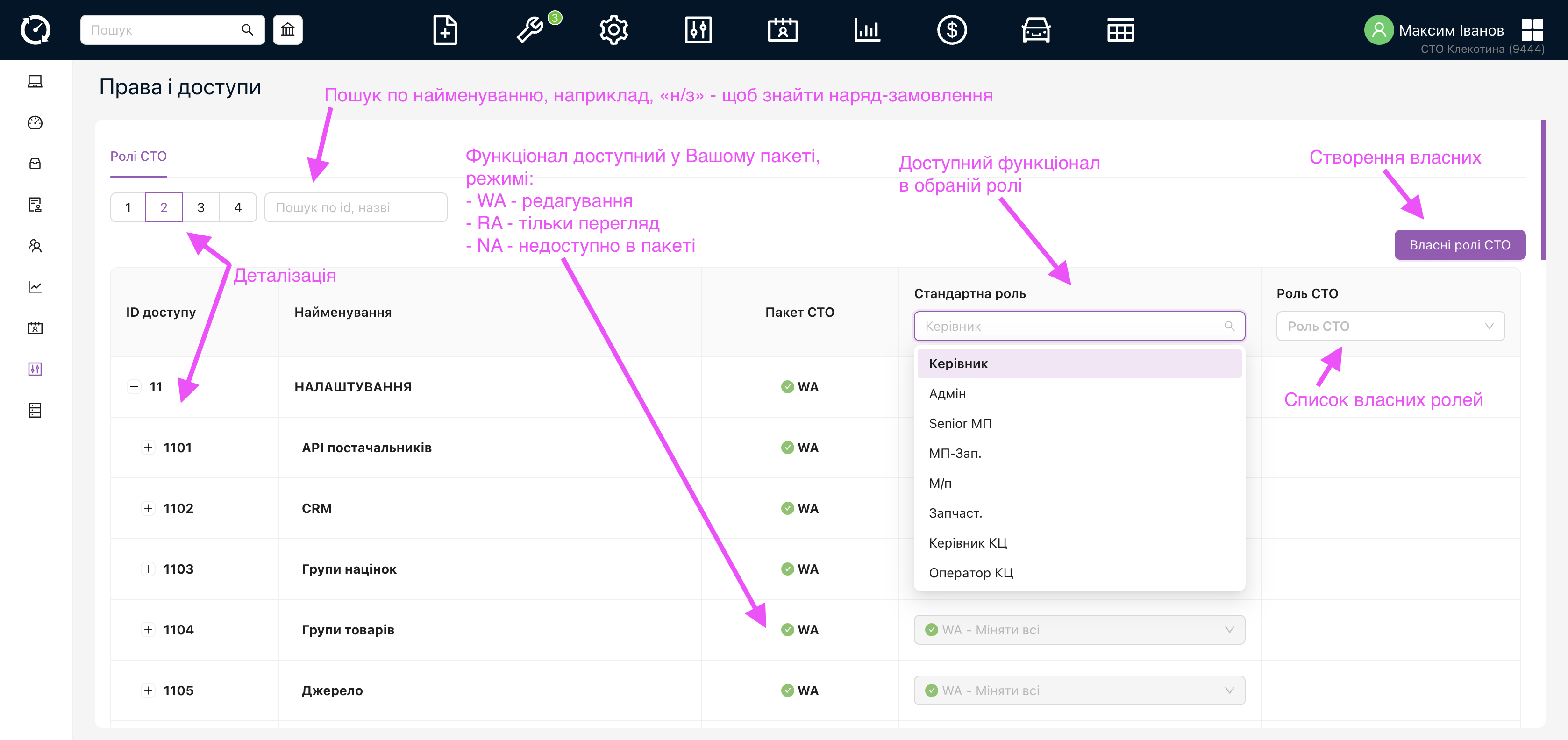Click the Пошук по id, назві field
1568x740 pixels.
[x=356, y=207]
